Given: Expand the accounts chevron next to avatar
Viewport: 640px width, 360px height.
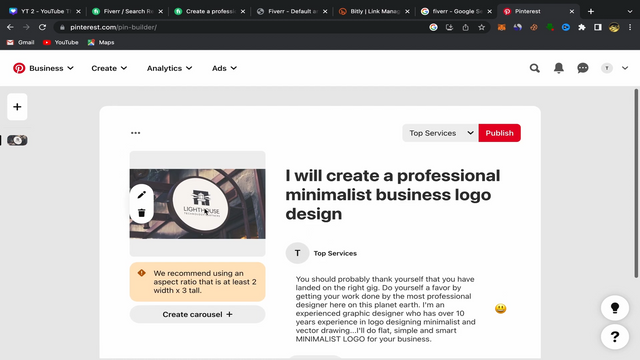Looking at the screenshot, I should point(625,68).
